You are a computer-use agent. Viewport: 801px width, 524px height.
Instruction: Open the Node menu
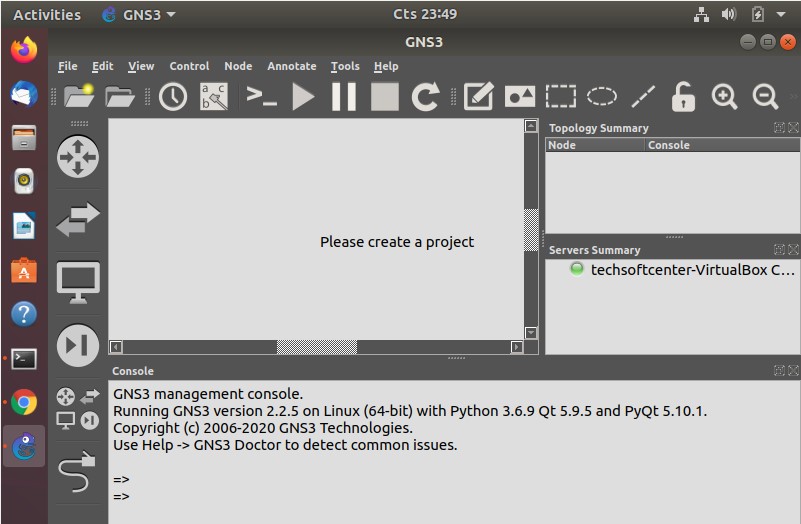point(238,66)
